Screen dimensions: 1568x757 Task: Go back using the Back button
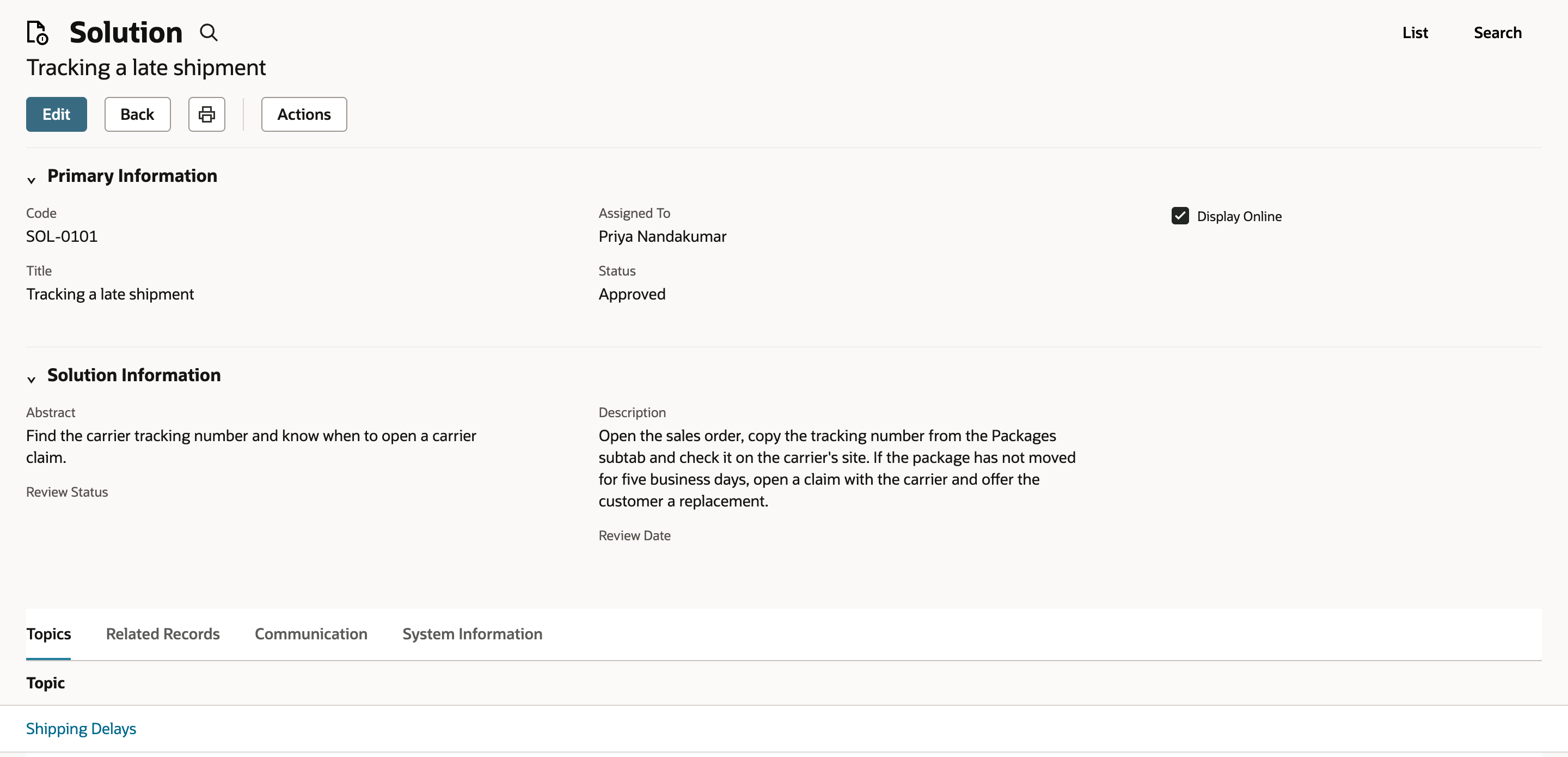[138, 114]
